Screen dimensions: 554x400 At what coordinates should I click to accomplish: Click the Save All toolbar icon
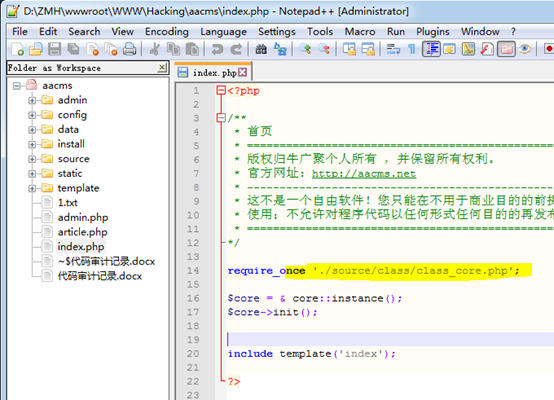(x=73, y=49)
